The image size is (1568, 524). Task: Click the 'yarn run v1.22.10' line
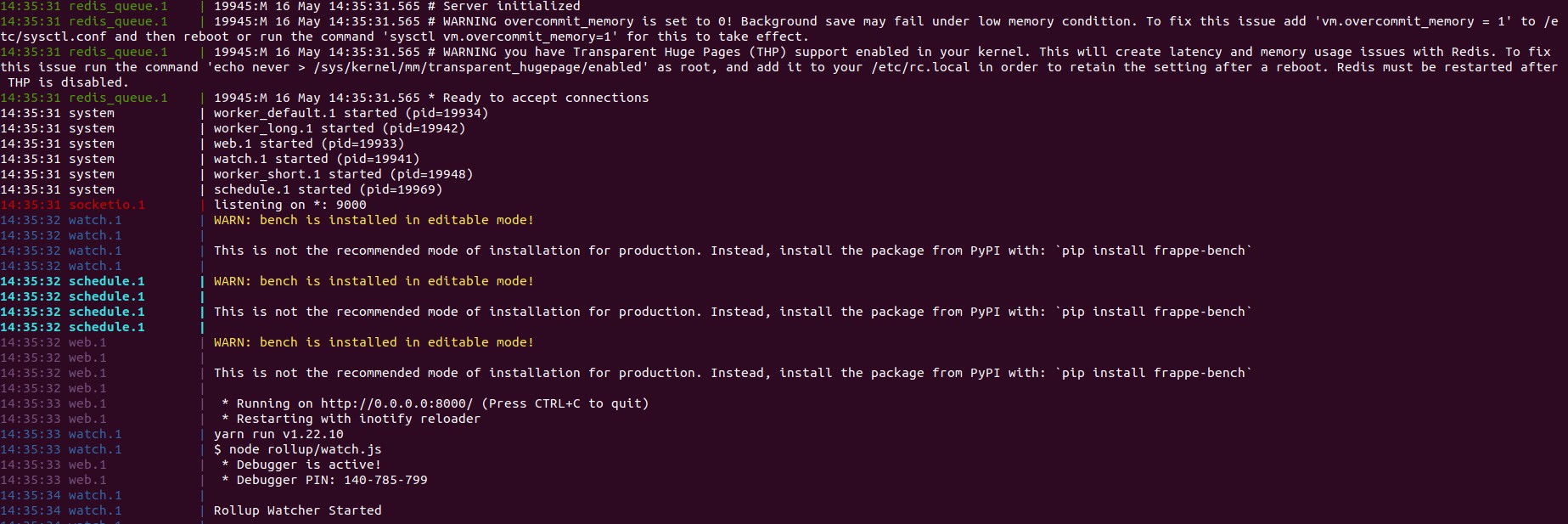coord(278,434)
